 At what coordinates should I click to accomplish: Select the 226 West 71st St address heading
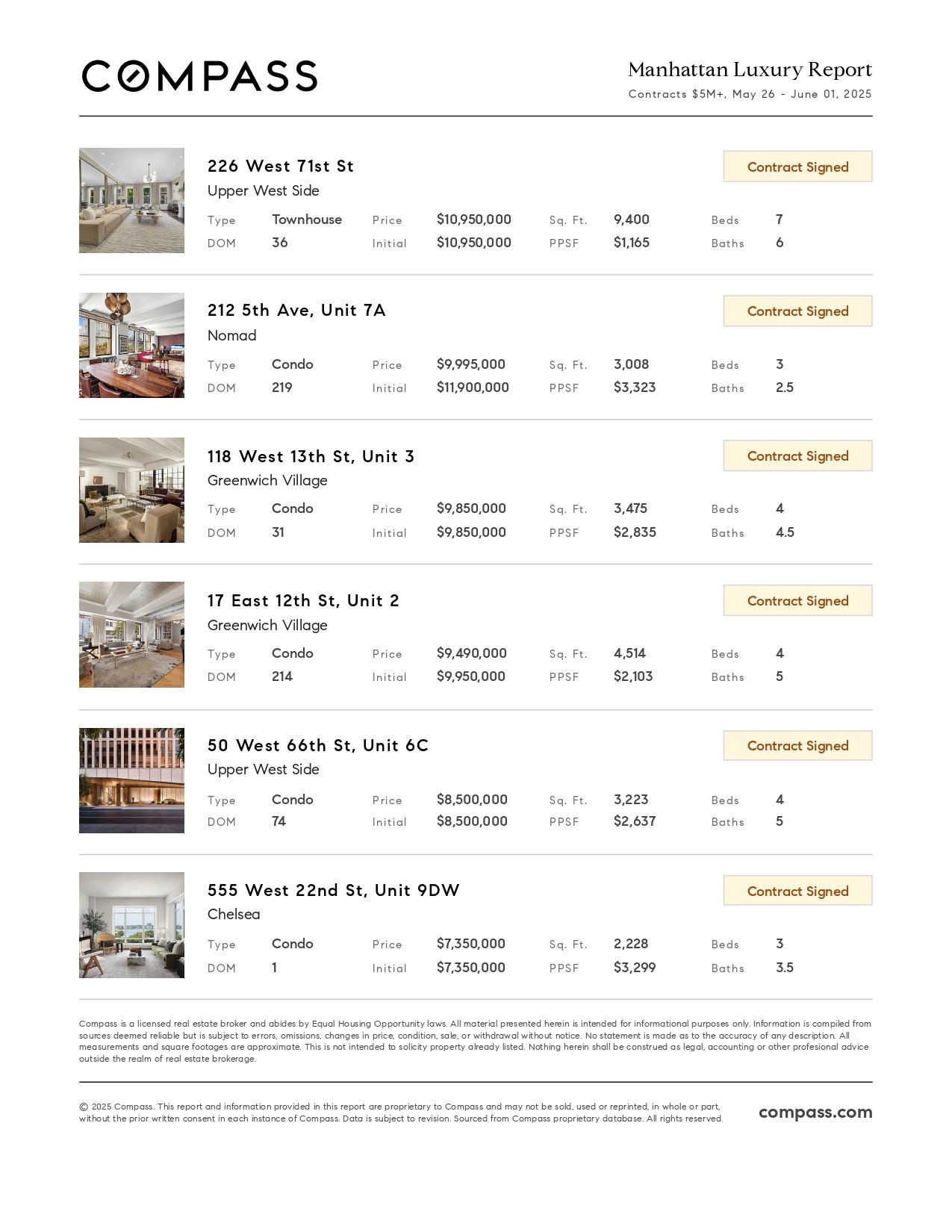(x=281, y=166)
